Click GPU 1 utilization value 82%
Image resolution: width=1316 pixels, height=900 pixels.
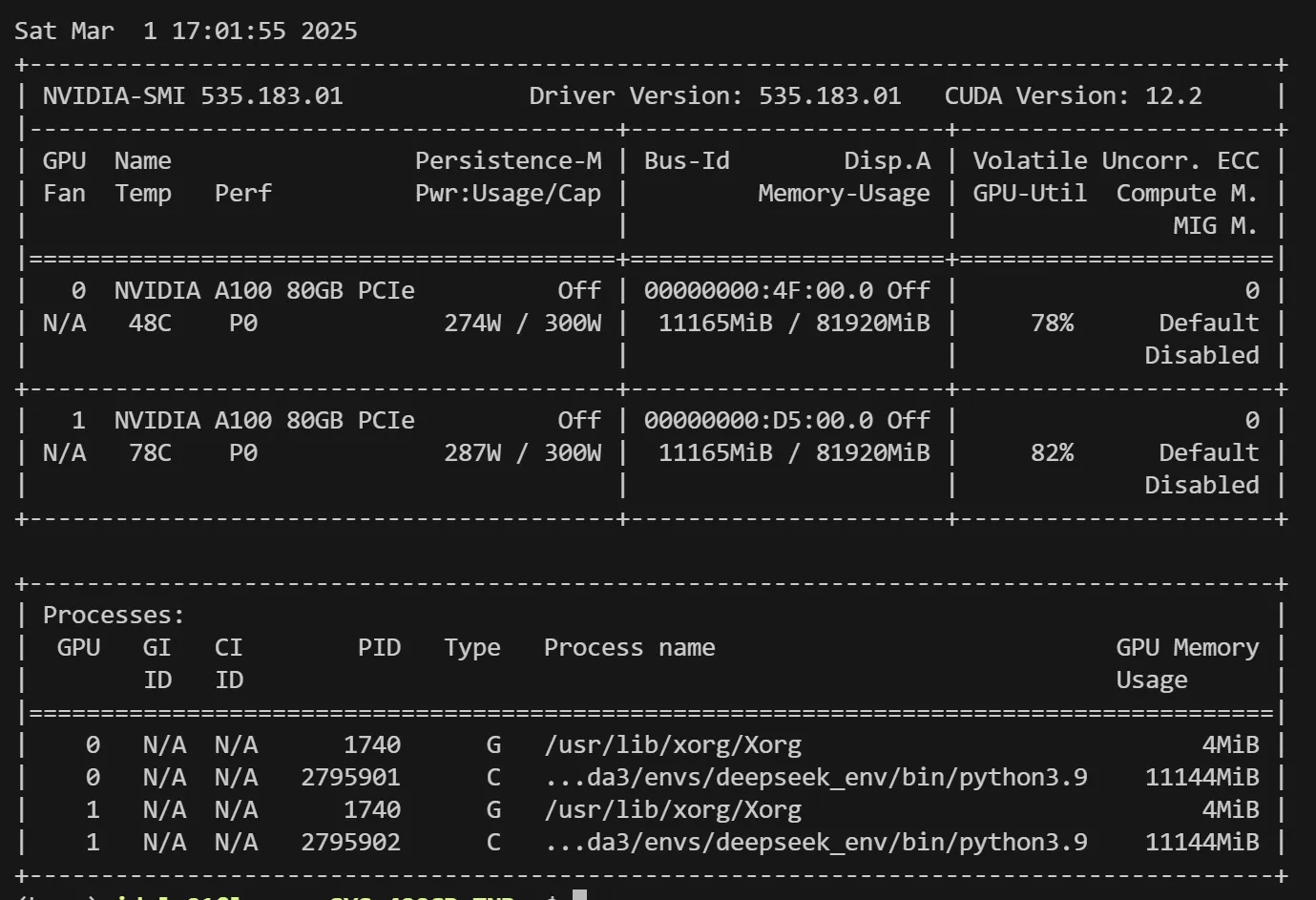[x=1052, y=452]
